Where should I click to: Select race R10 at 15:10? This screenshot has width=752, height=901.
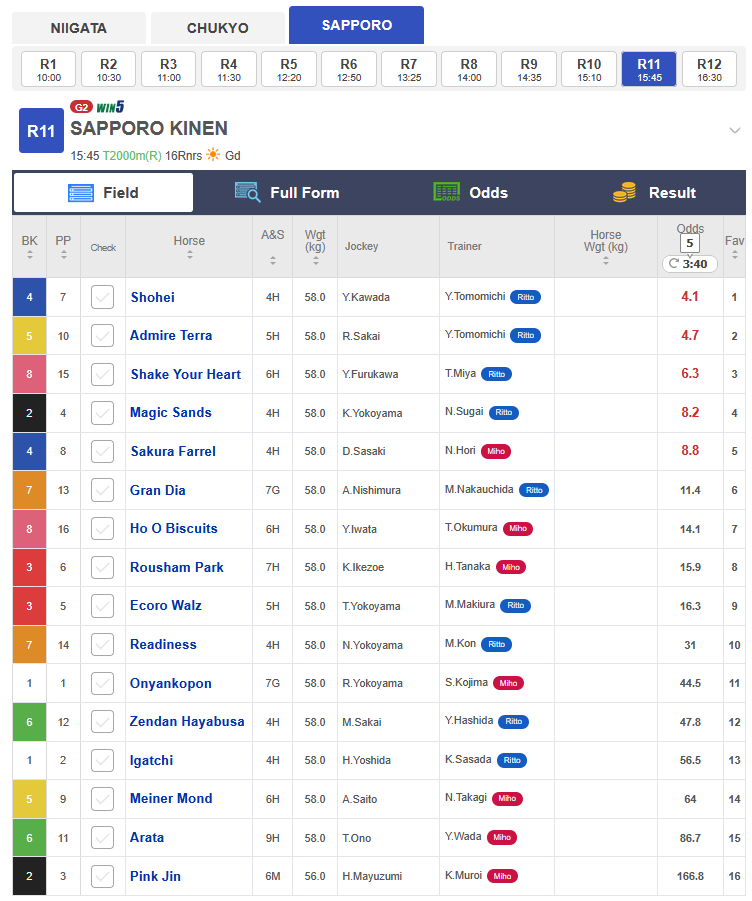589,70
